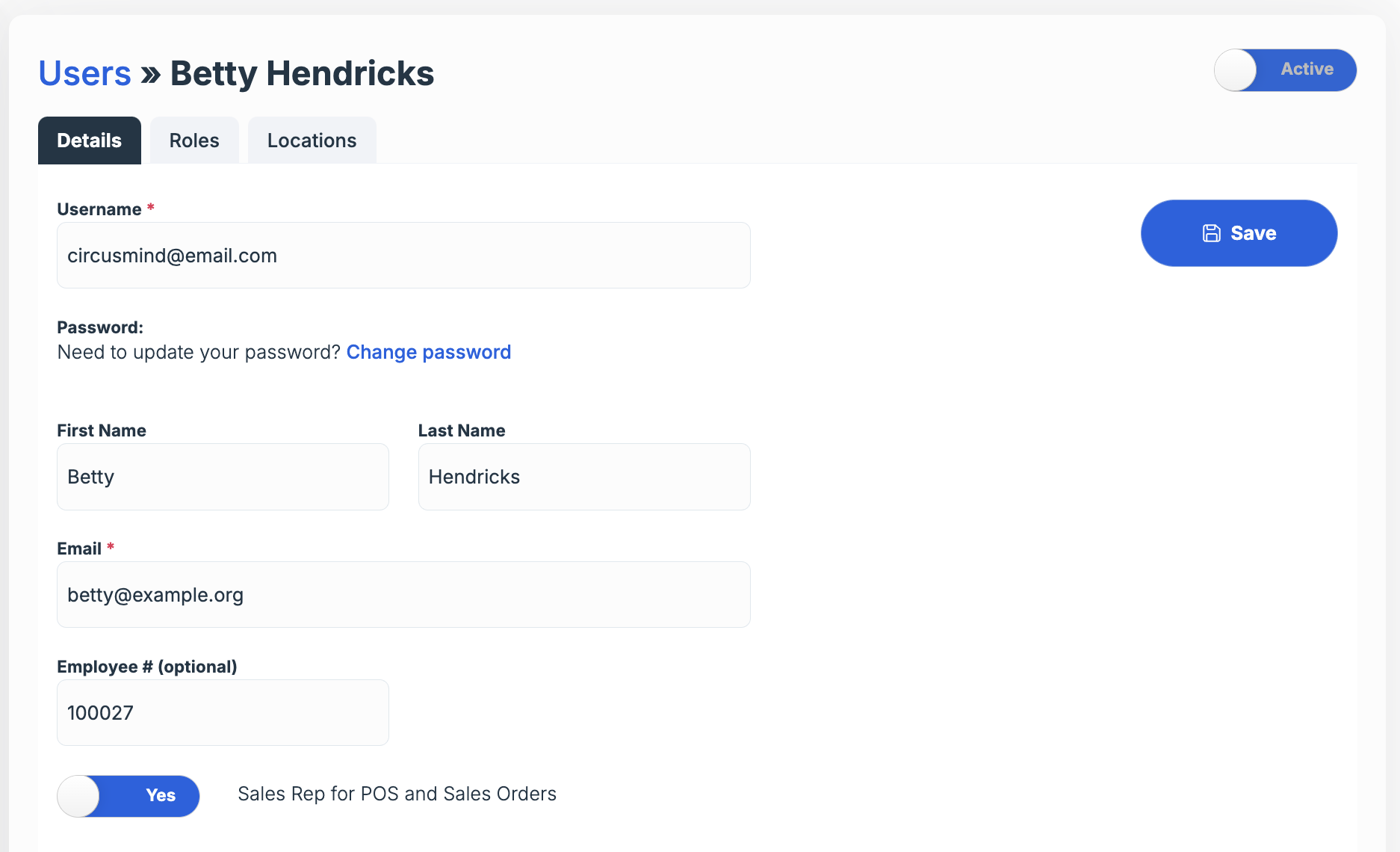The image size is (1400, 852).
Task: Click the Email field with betty@example.org
Action: tap(403, 595)
